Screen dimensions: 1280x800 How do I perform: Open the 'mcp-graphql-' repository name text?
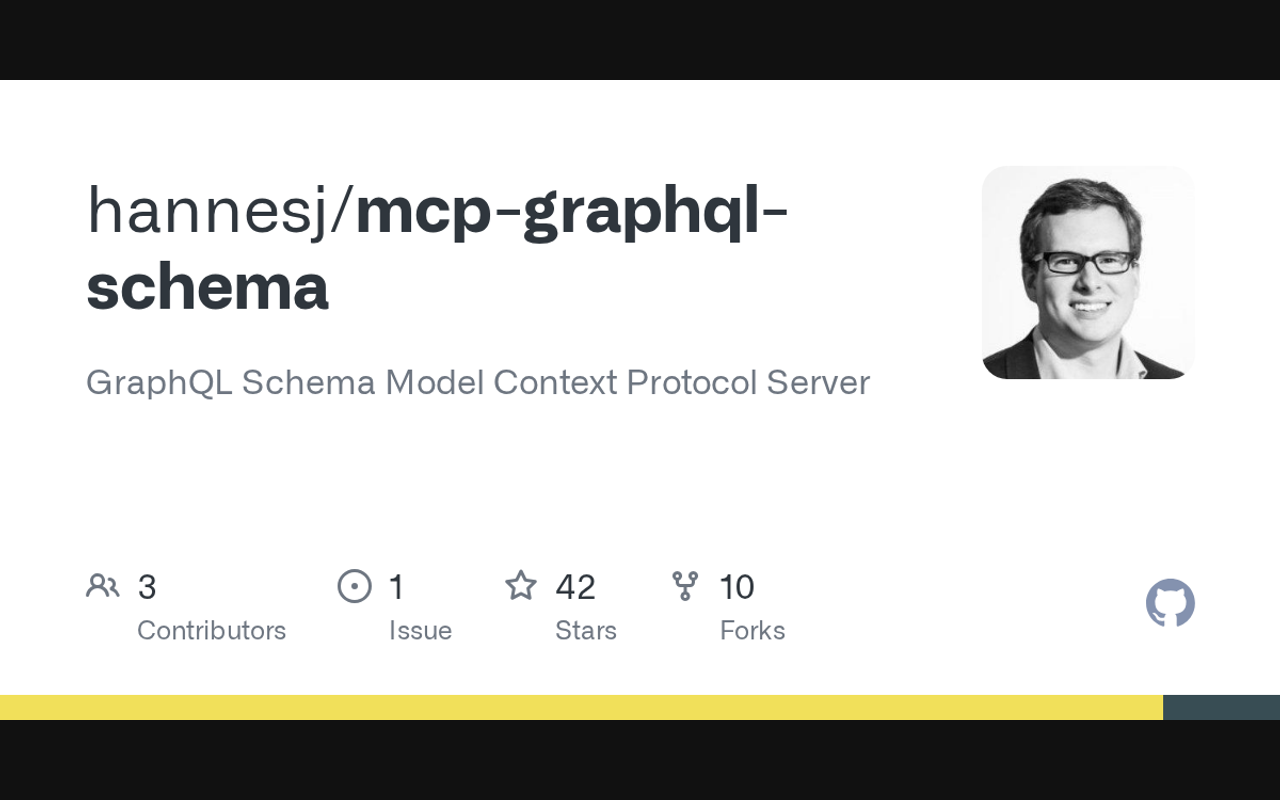pos(572,212)
